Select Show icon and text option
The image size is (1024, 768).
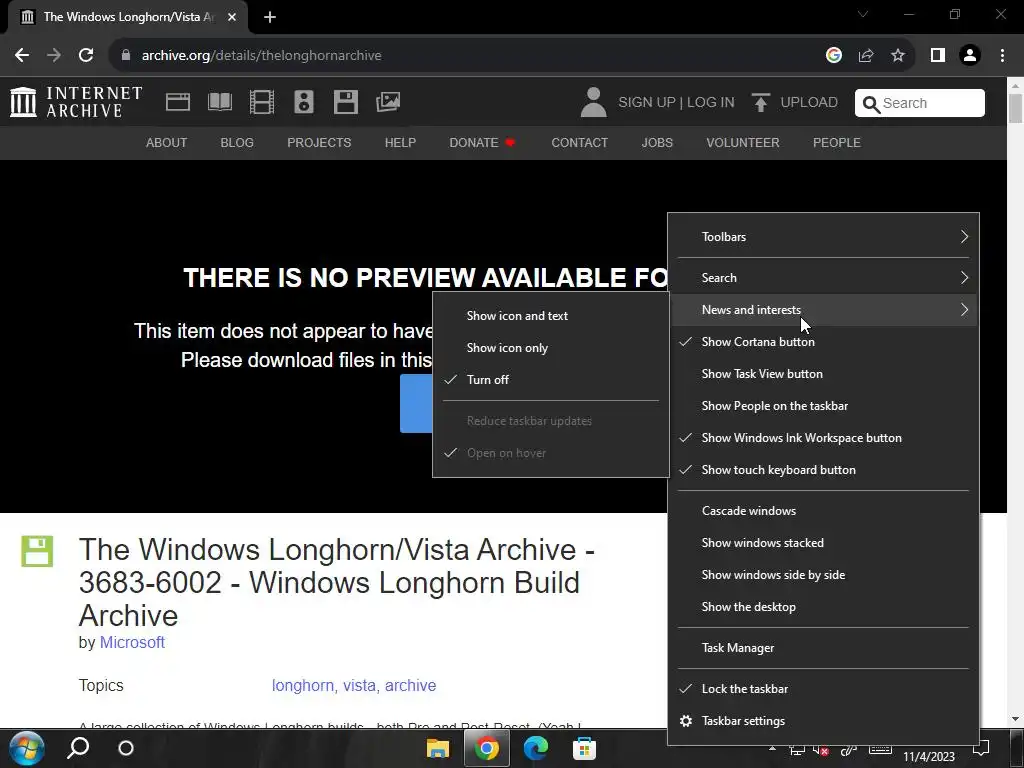pyautogui.click(x=551, y=315)
